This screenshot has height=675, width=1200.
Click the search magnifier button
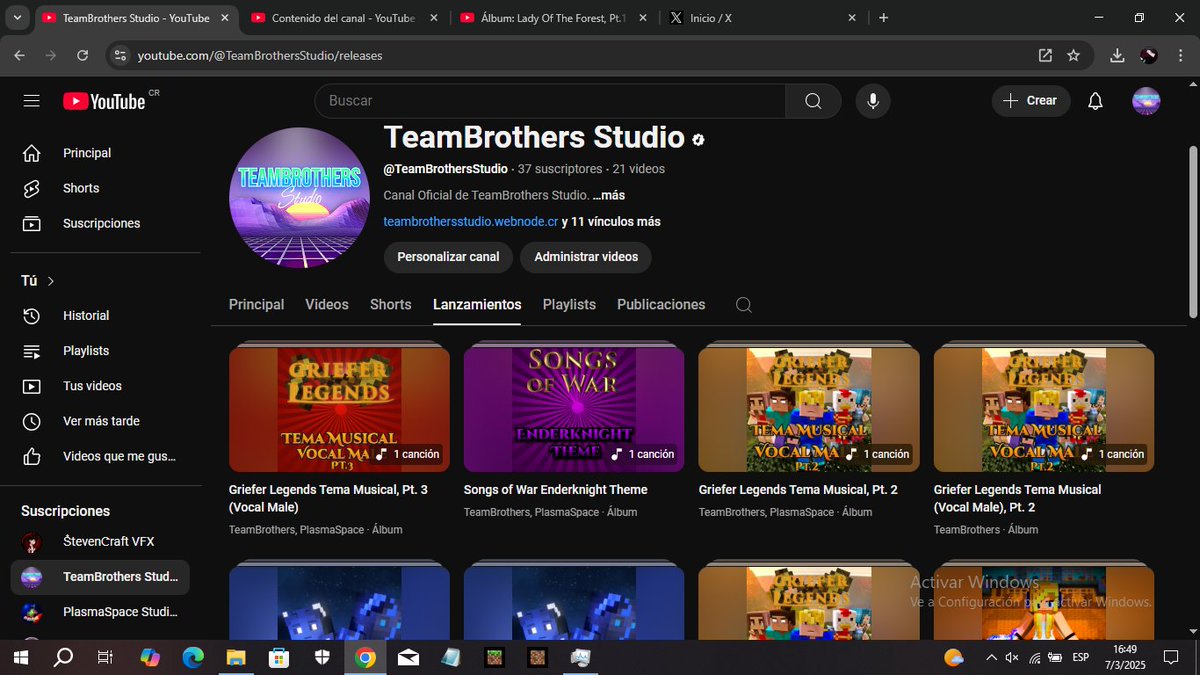point(813,101)
